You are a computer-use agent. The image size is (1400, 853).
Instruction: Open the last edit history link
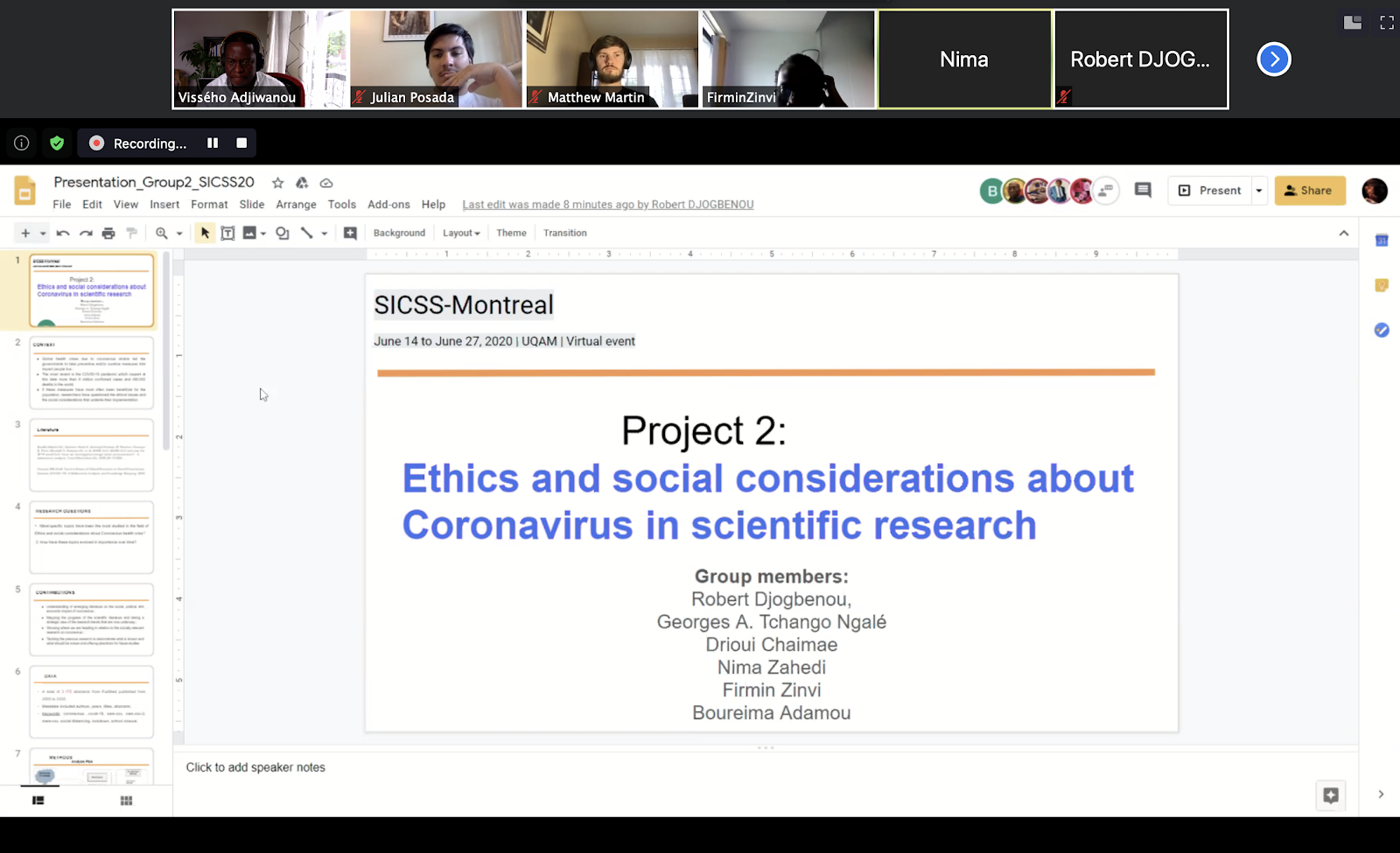pos(608,205)
